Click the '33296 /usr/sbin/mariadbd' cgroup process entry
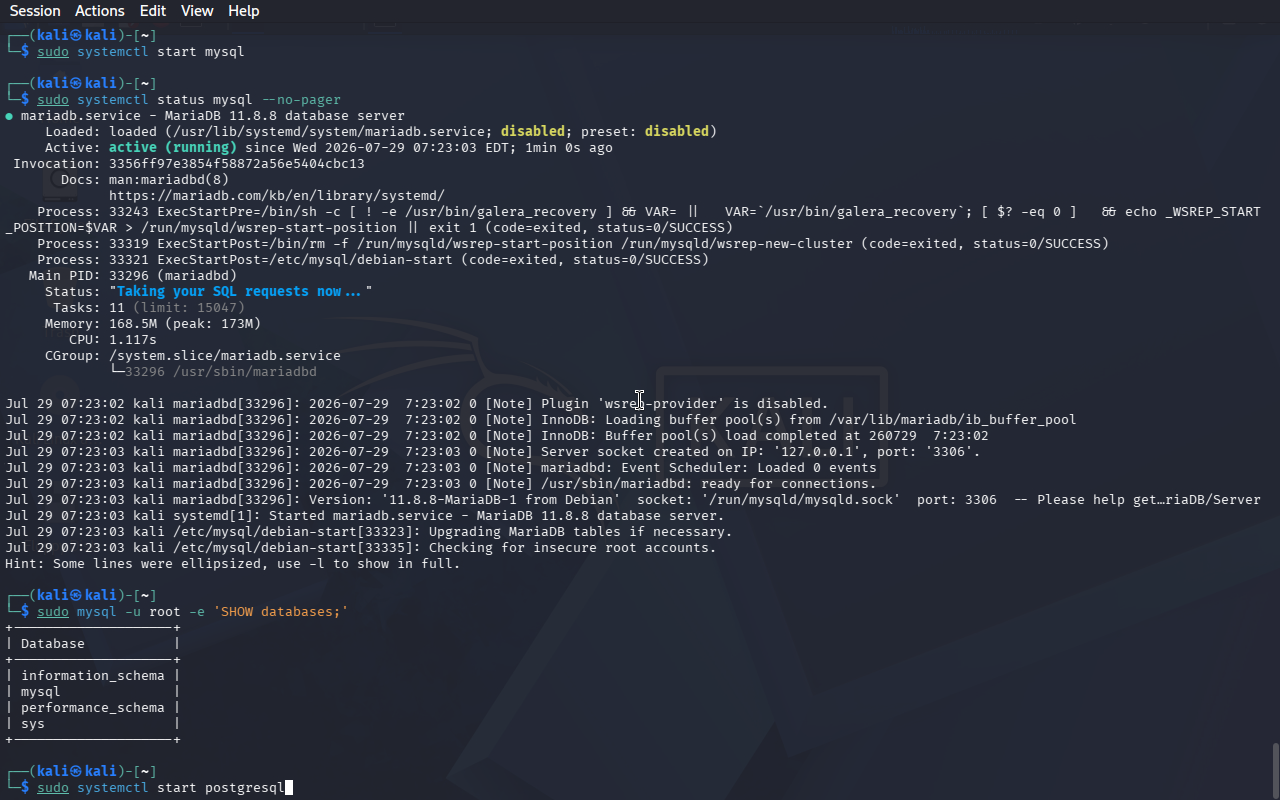Viewport: 1280px width, 800px height. point(221,372)
